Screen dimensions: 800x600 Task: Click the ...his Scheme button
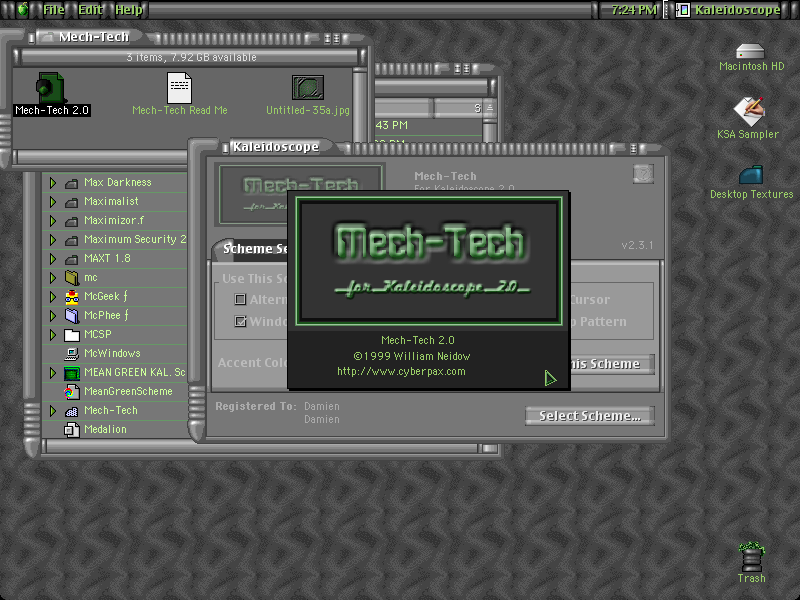(x=612, y=364)
